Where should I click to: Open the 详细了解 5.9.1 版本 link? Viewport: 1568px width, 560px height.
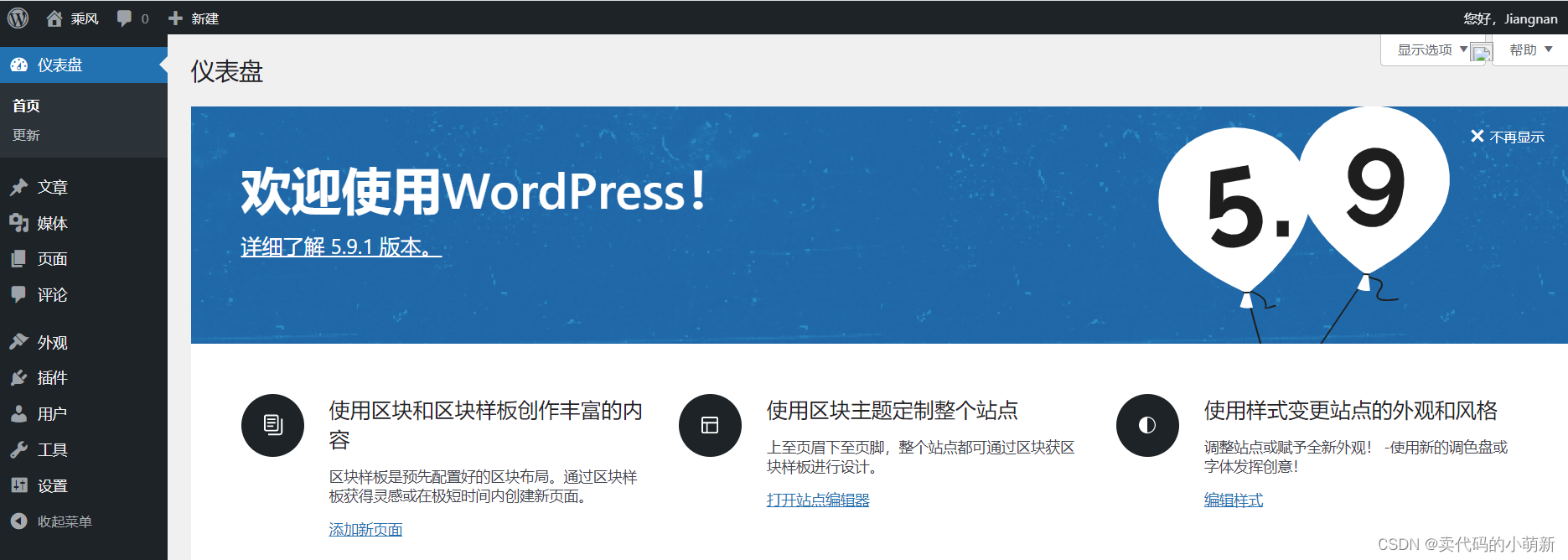coord(341,246)
